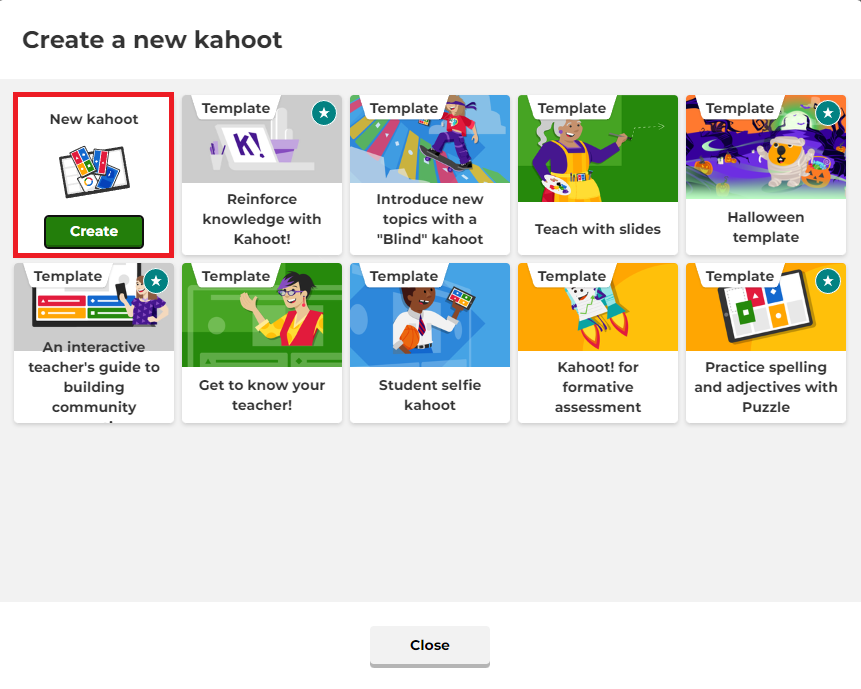
Task: Click Template tag on Student selfie card
Action: click(404, 276)
